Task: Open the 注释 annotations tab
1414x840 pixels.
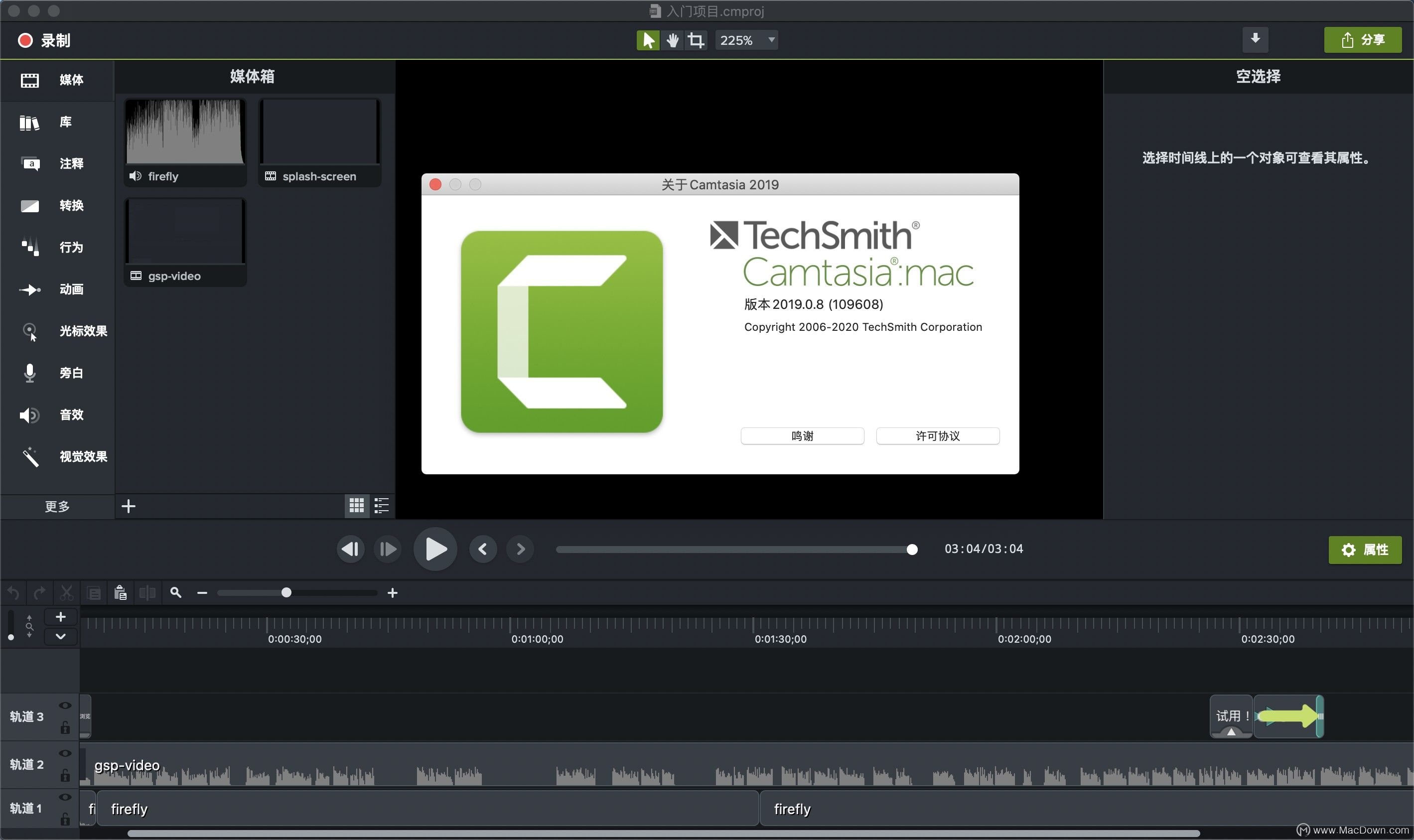Action: pyautogui.click(x=57, y=163)
